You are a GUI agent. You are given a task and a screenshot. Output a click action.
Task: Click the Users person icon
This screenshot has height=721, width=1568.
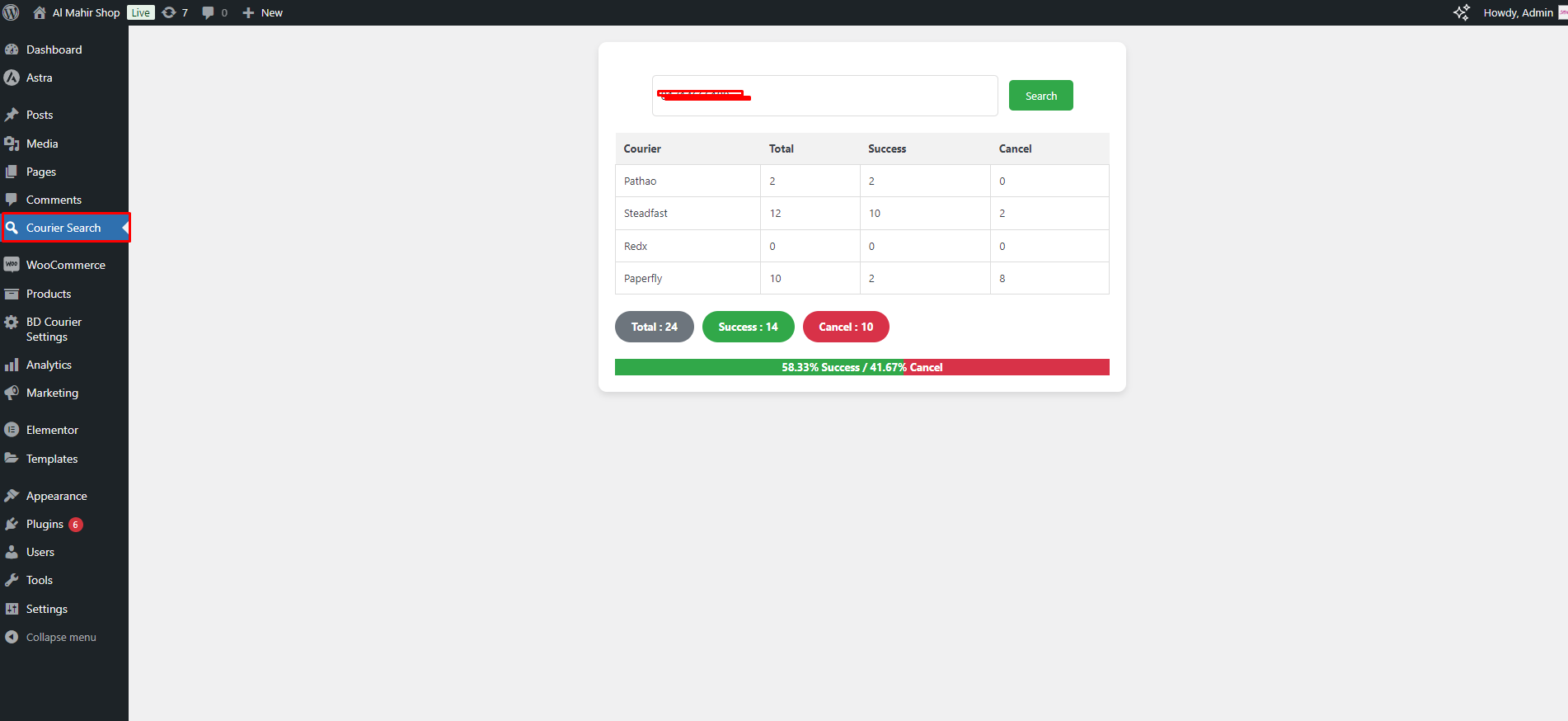(x=12, y=552)
